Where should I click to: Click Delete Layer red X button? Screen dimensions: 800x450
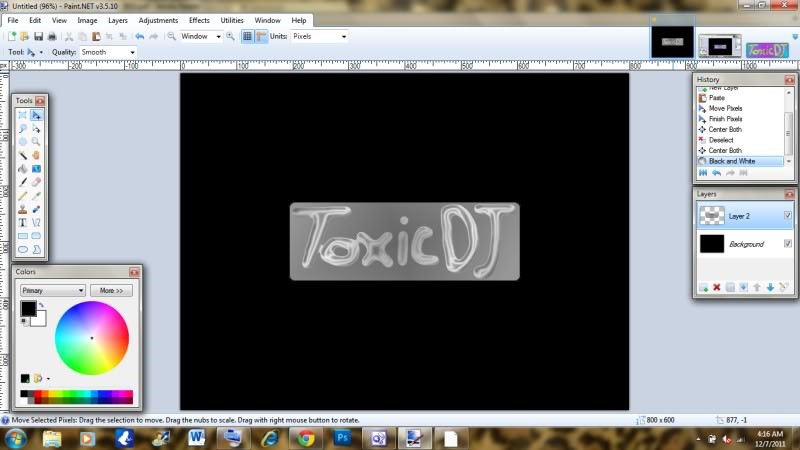coord(717,288)
